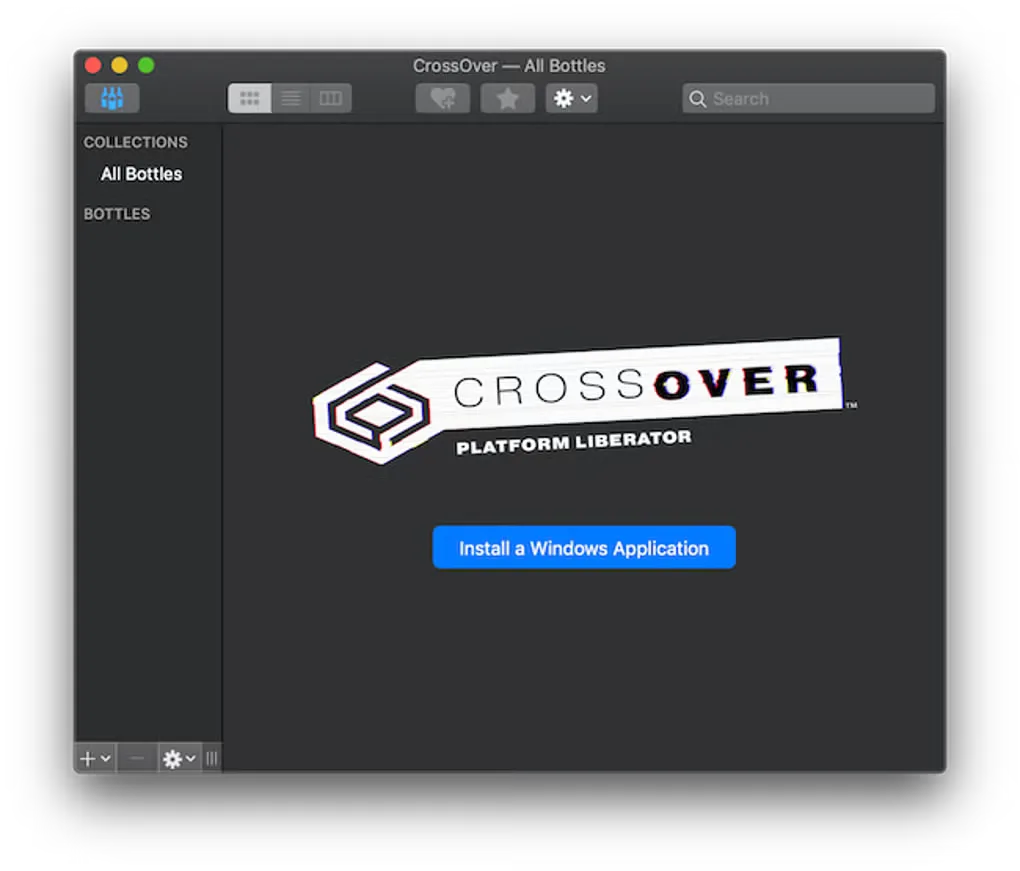Focus the Search field

click(809, 98)
